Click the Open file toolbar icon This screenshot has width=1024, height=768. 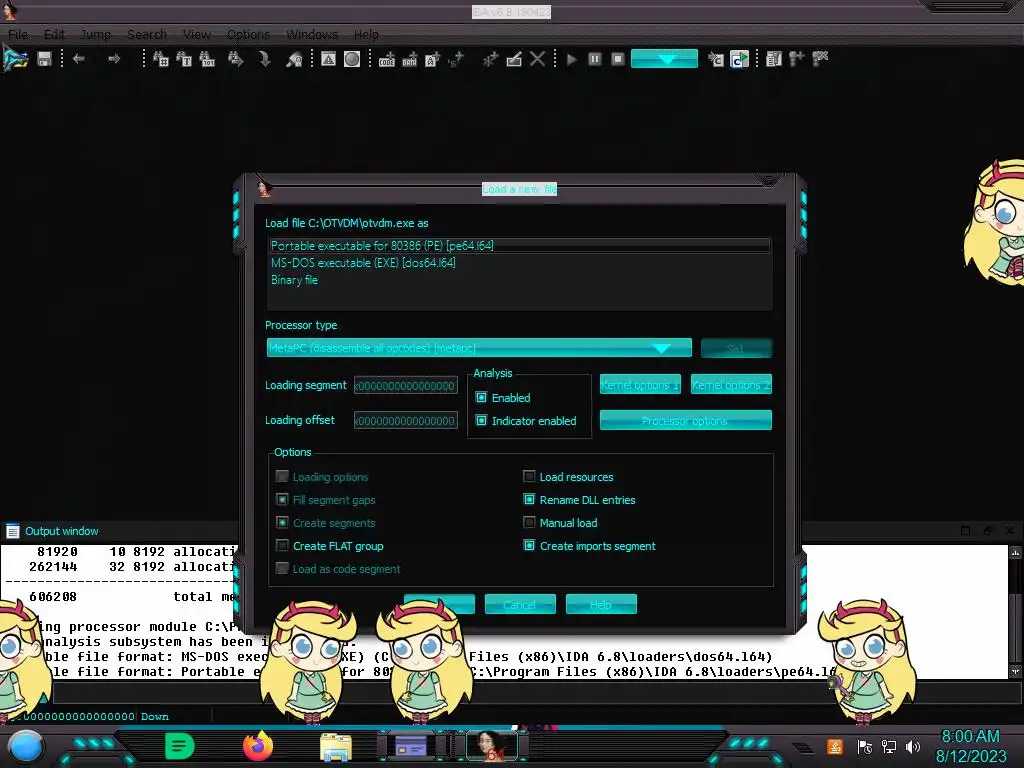click(16, 59)
